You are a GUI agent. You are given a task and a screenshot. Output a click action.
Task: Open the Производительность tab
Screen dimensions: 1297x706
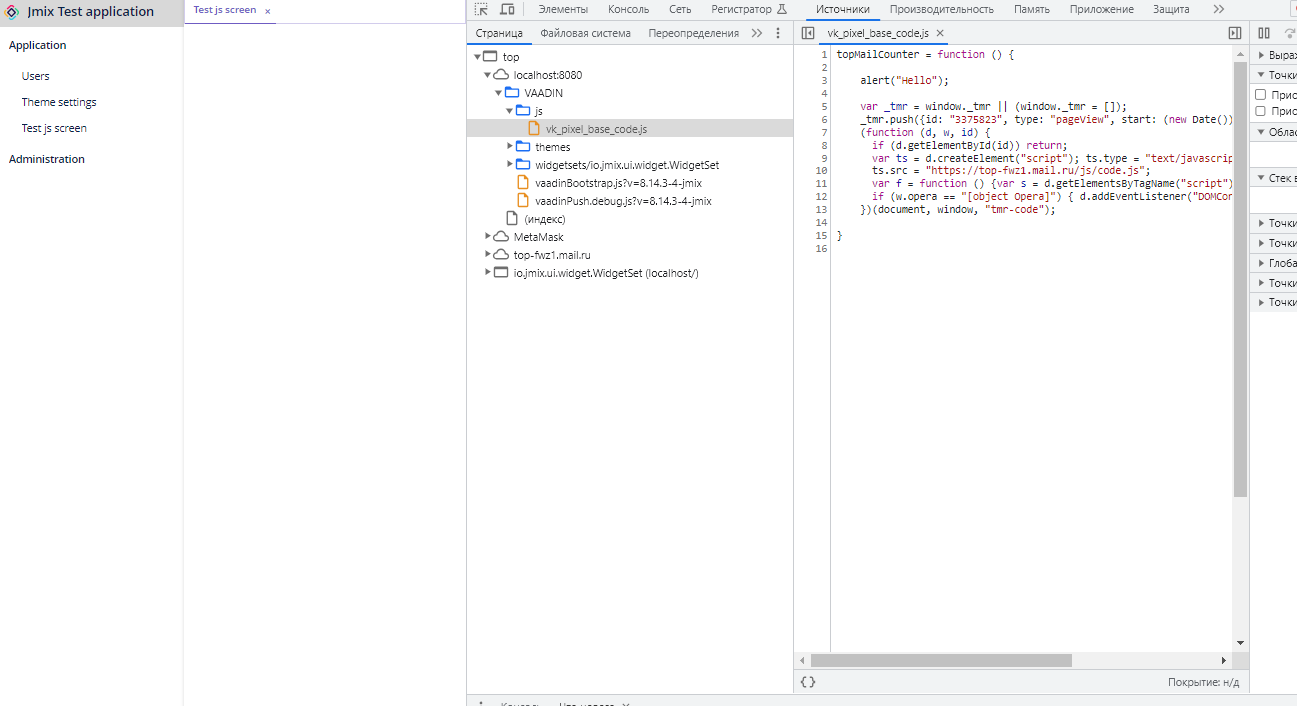tap(942, 9)
